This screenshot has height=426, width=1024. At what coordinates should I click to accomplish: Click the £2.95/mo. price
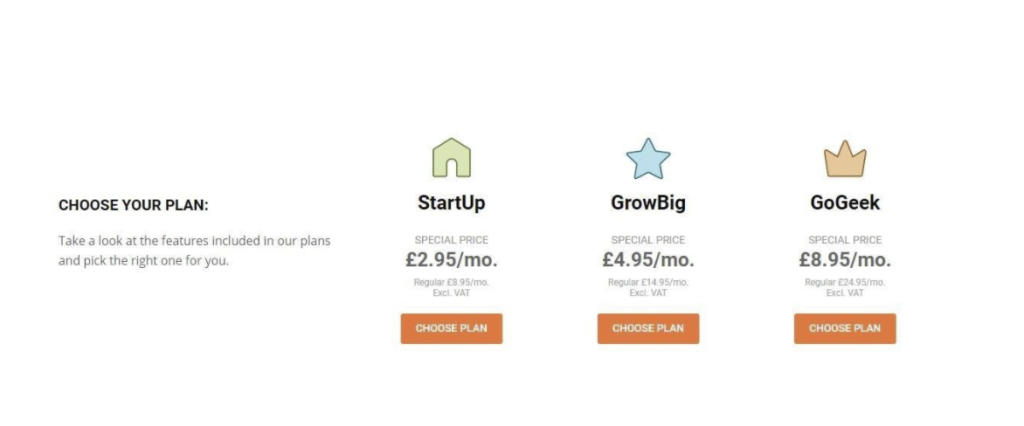(x=451, y=260)
